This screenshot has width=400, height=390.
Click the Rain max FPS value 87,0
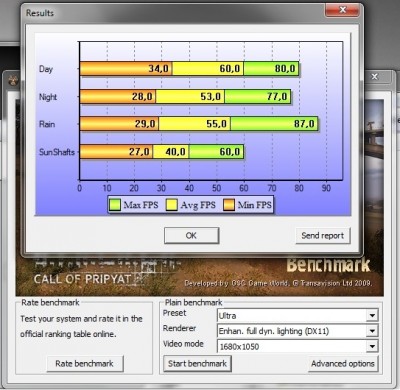tap(304, 124)
